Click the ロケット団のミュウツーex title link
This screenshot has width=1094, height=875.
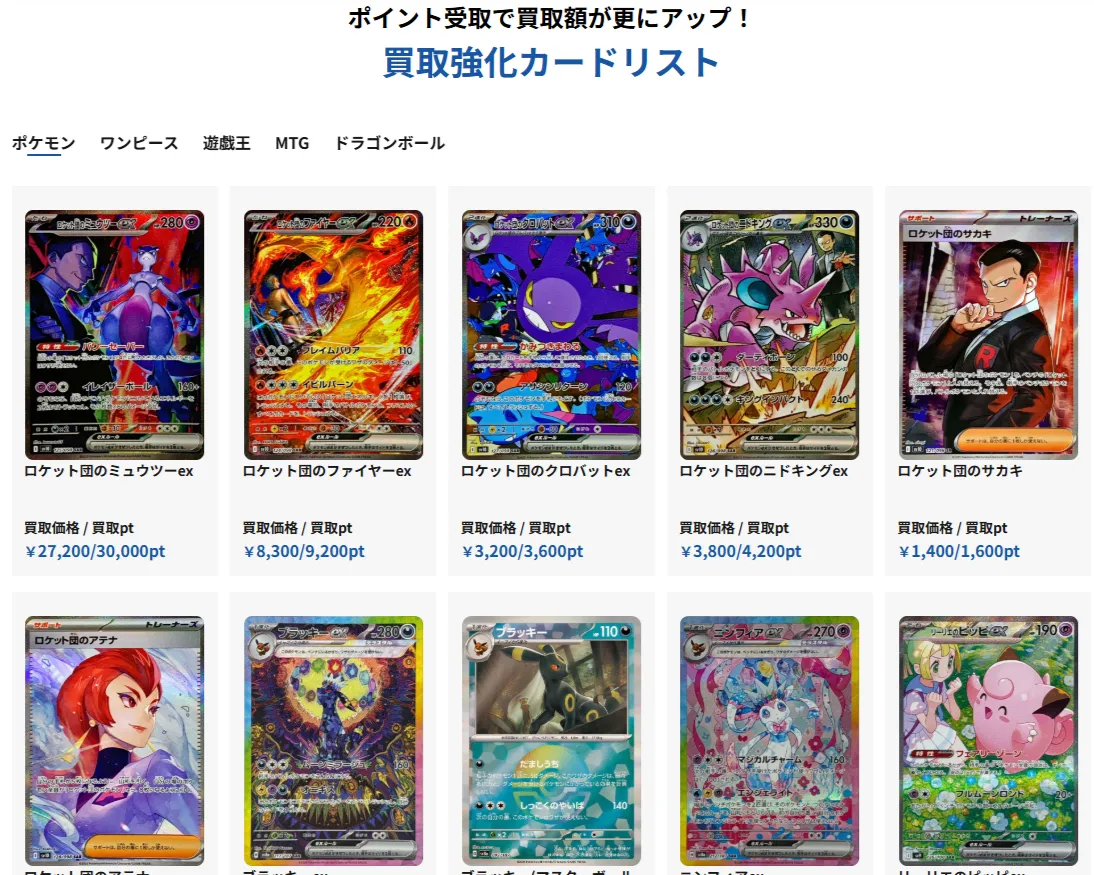pos(109,471)
